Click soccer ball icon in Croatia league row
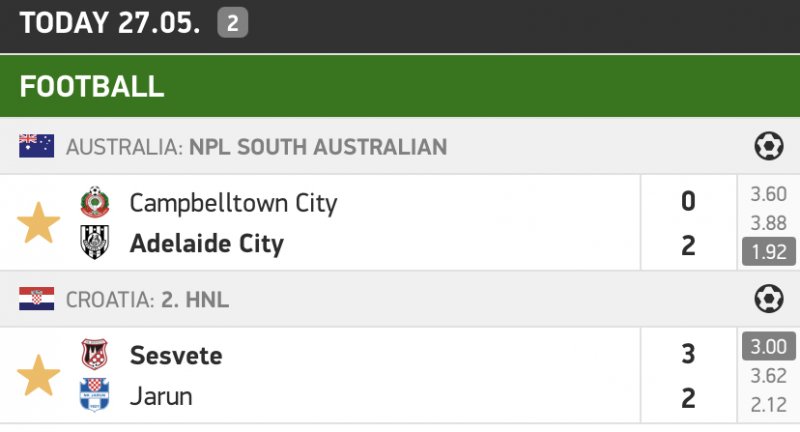The image size is (800, 432). coord(768,298)
